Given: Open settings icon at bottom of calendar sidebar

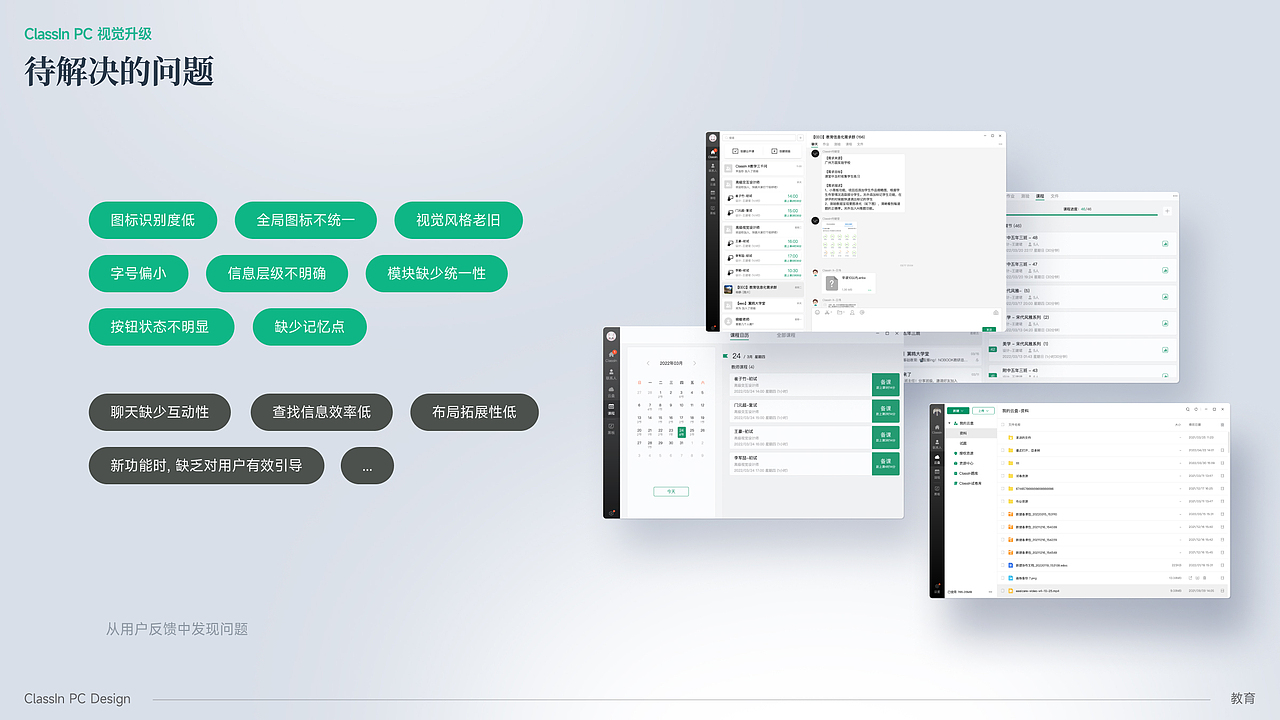Looking at the screenshot, I should (x=611, y=513).
